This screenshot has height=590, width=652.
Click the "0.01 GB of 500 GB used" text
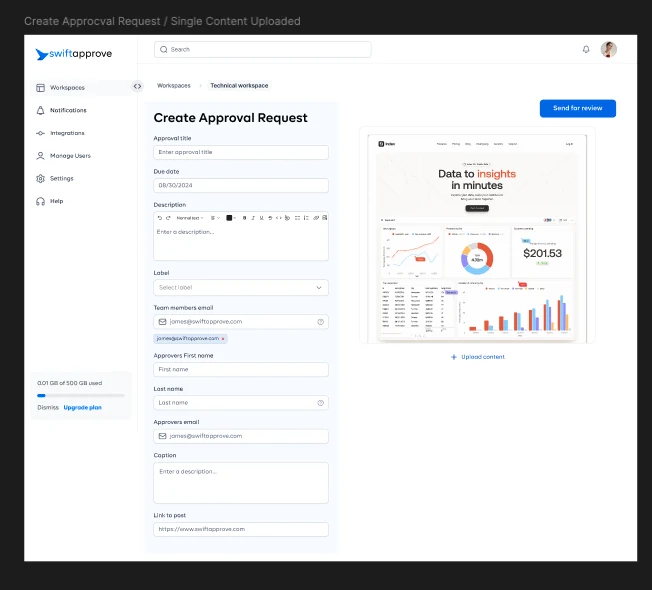click(x=69, y=383)
